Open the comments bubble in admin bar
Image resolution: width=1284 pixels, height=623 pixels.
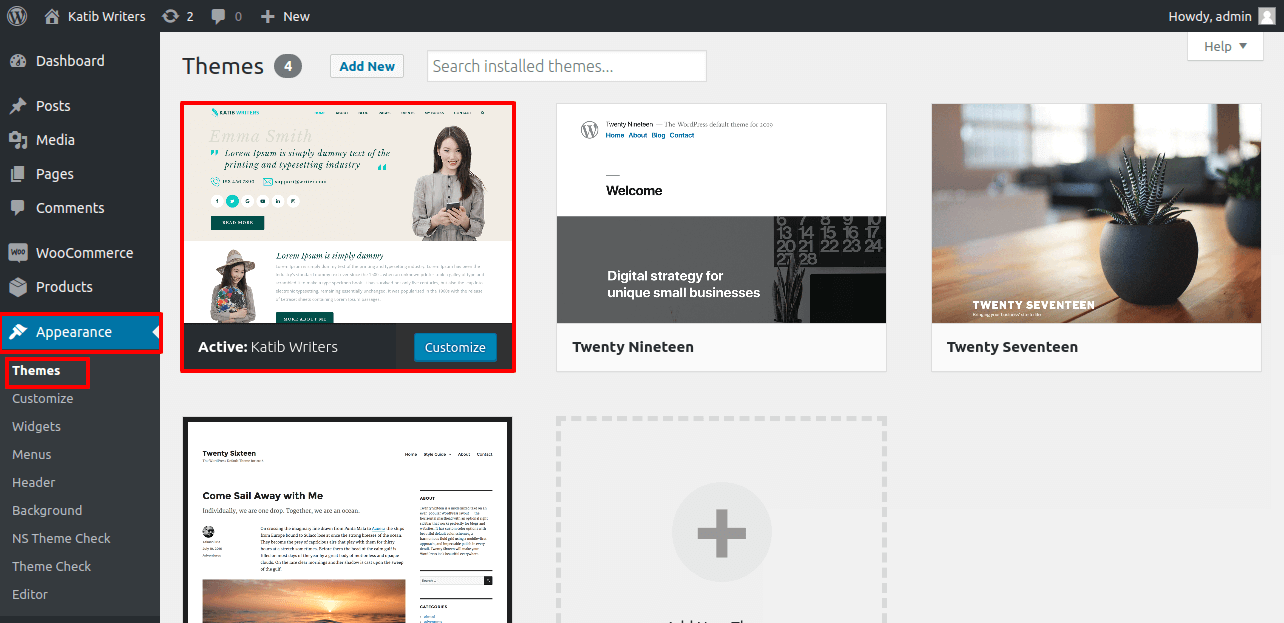pos(217,16)
